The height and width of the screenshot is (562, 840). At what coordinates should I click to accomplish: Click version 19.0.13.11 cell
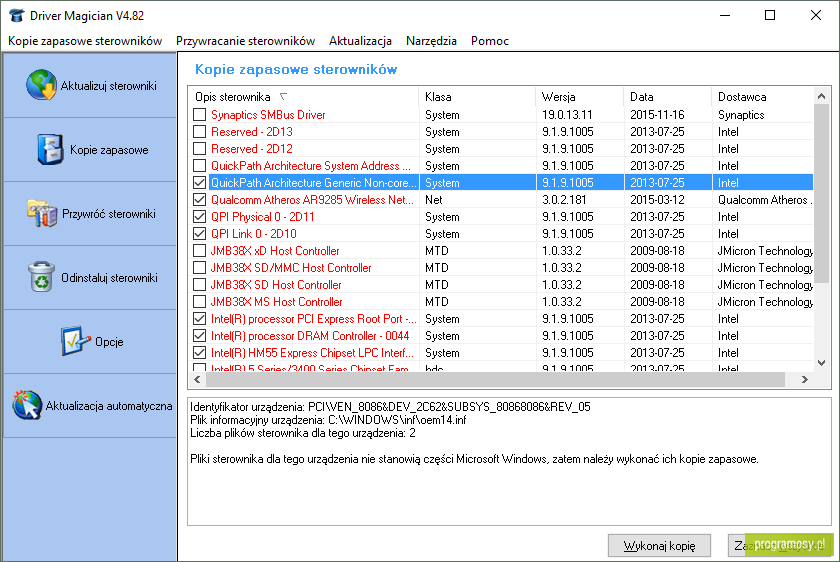point(567,115)
